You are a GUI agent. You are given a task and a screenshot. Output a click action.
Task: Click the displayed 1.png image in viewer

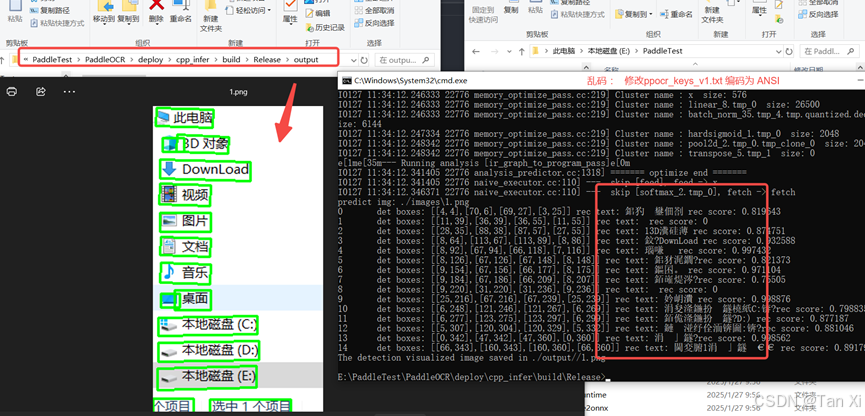237,258
